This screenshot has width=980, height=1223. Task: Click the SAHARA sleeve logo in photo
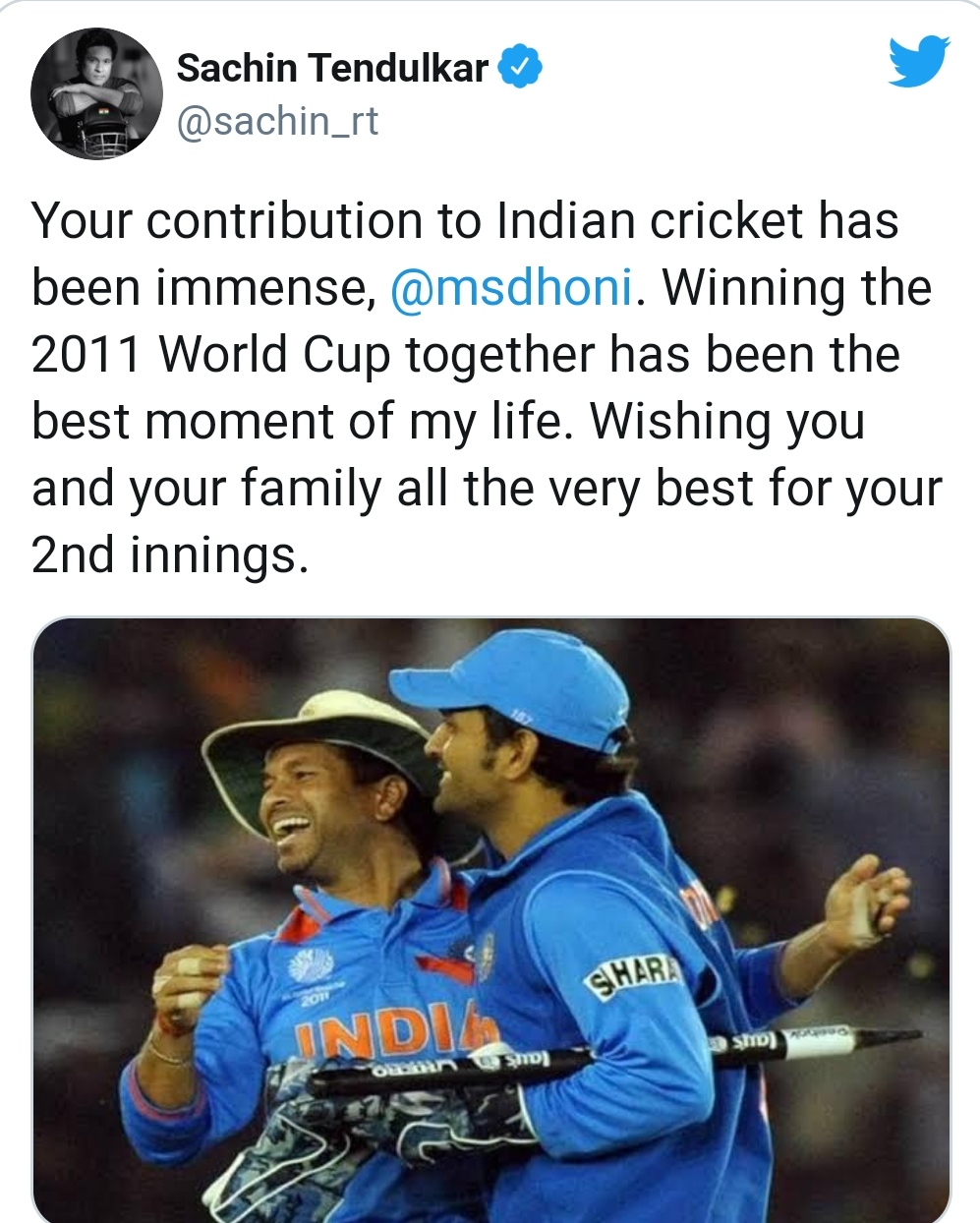[x=633, y=973]
